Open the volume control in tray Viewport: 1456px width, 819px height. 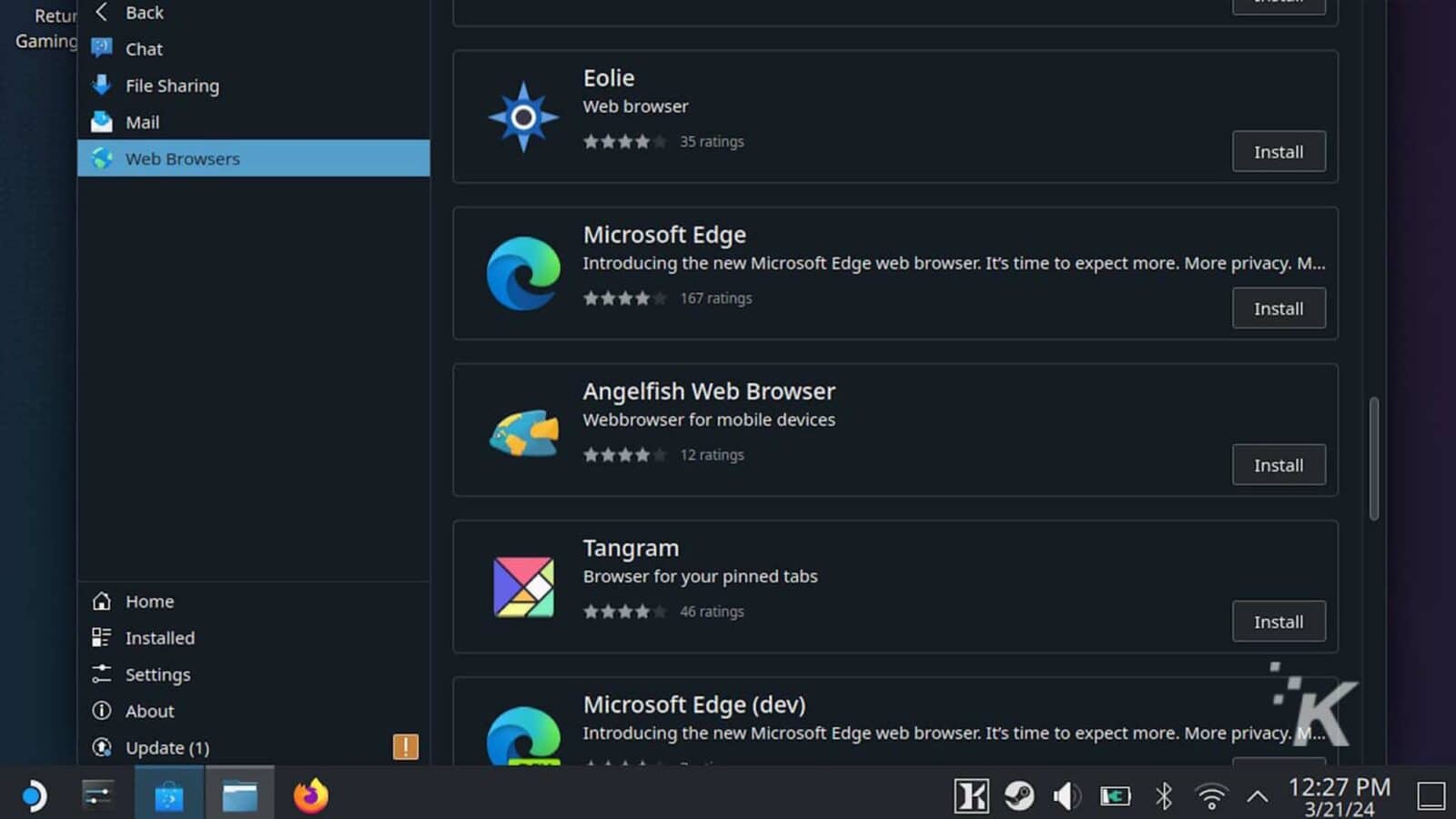[1067, 796]
